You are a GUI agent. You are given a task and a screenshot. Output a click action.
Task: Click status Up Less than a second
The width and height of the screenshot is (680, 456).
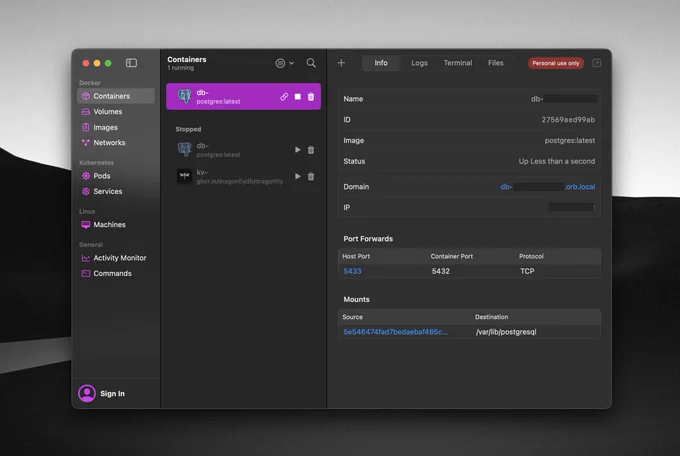tap(557, 161)
